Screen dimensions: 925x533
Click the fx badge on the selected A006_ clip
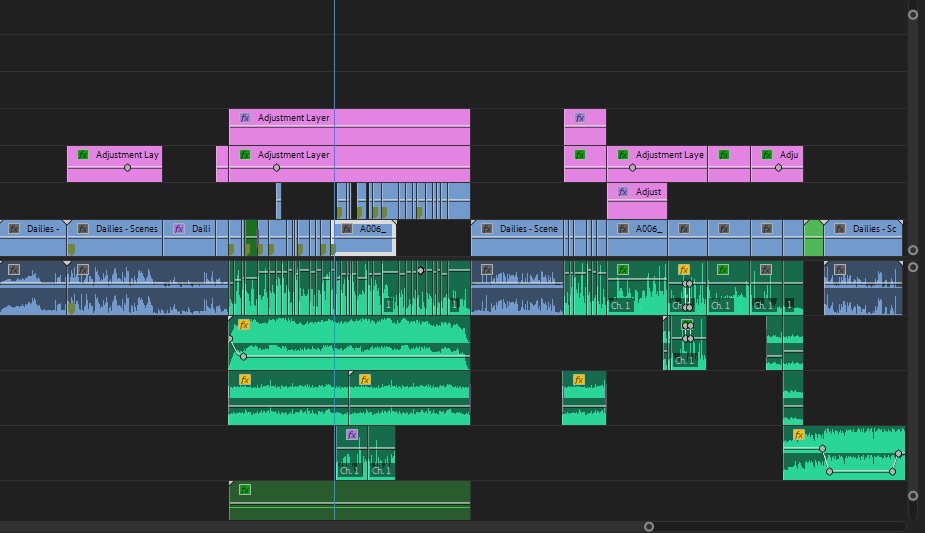coord(347,228)
